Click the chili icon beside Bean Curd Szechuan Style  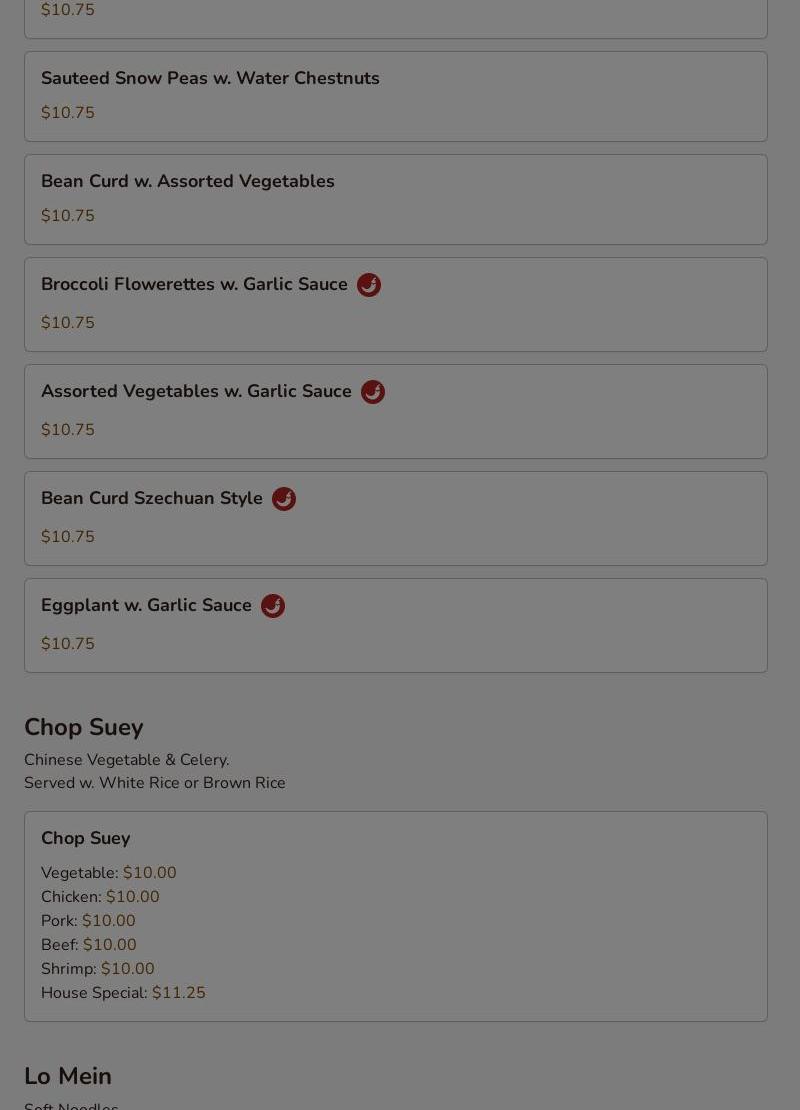[x=284, y=498]
